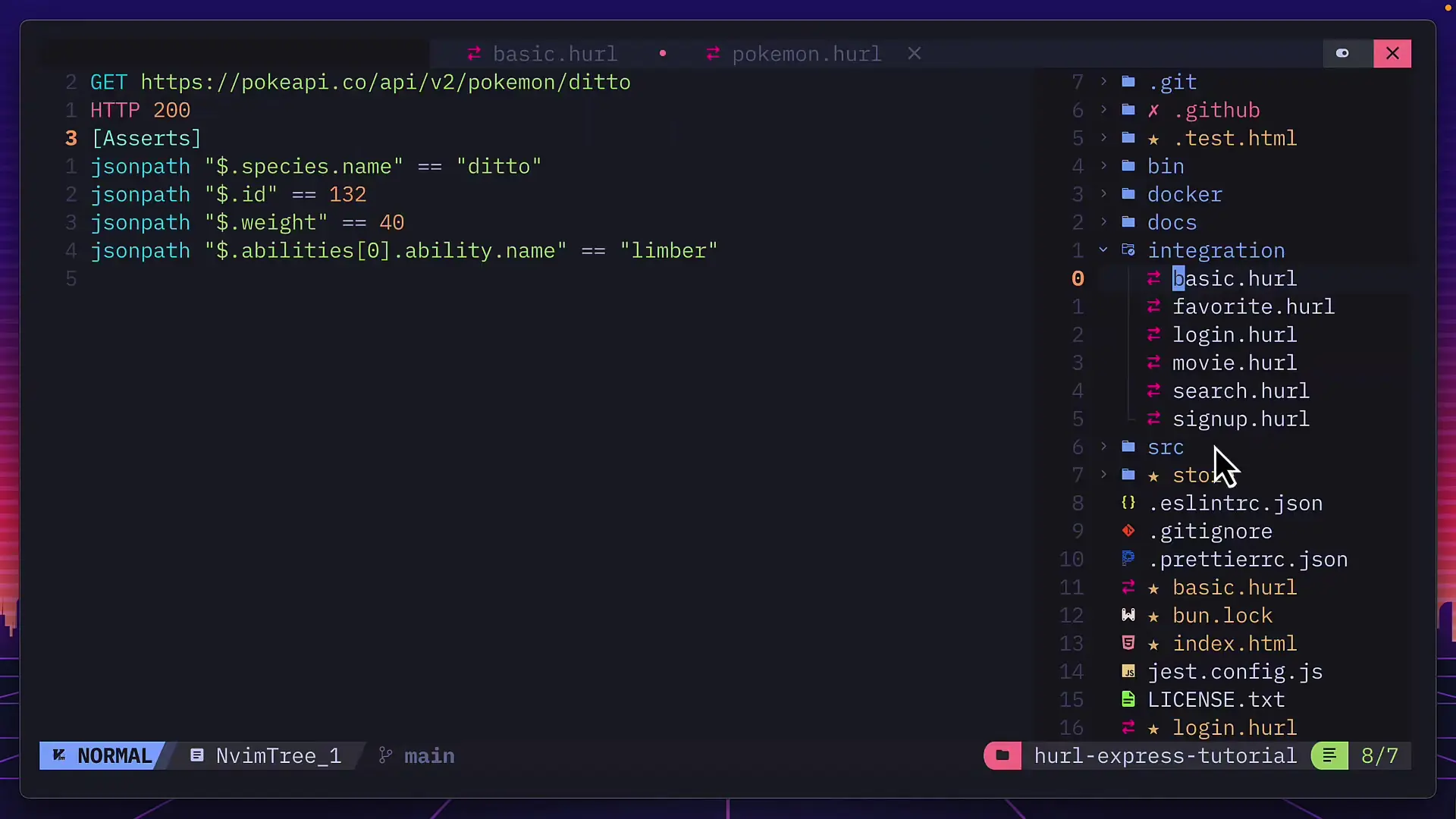This screenshot has height=819, width=1456.
Task: Click the red folder icon in statusline
Action: click(1003, 755)
